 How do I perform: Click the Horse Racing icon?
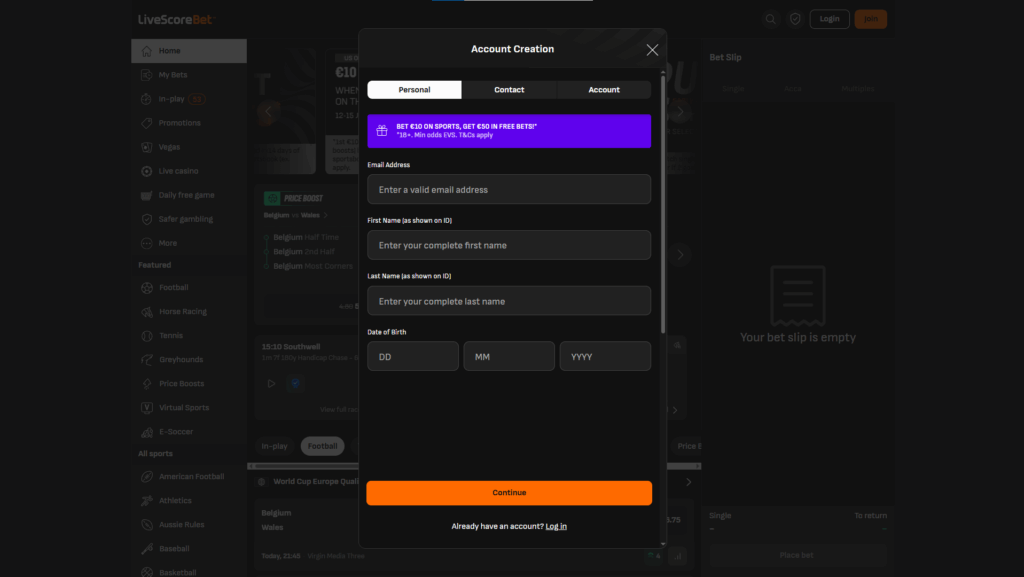pos(147,312)
